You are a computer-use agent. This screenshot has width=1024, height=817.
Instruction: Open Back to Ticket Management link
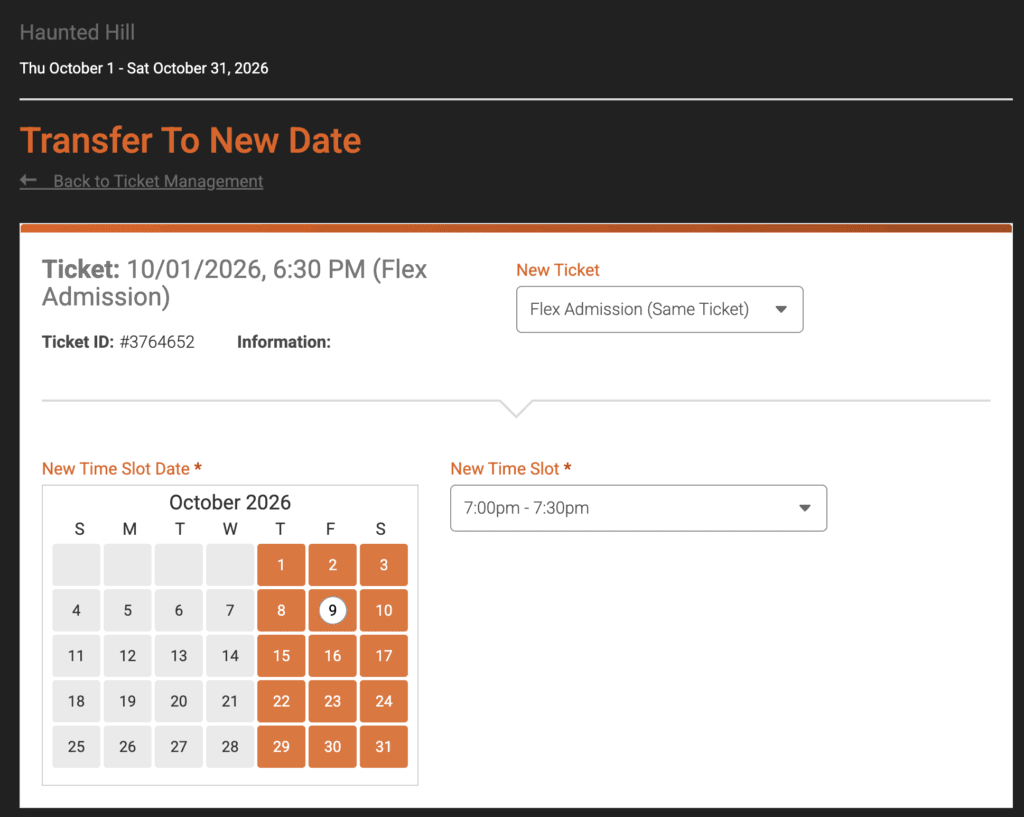coord(158,181)
